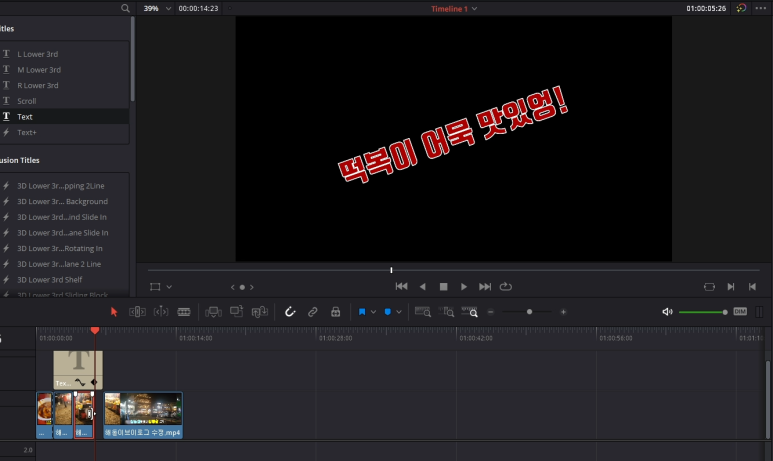Choose the Trim edit mode tool
Image resolution: width=773 pixels, height=461 pixels.
(137, 312)
